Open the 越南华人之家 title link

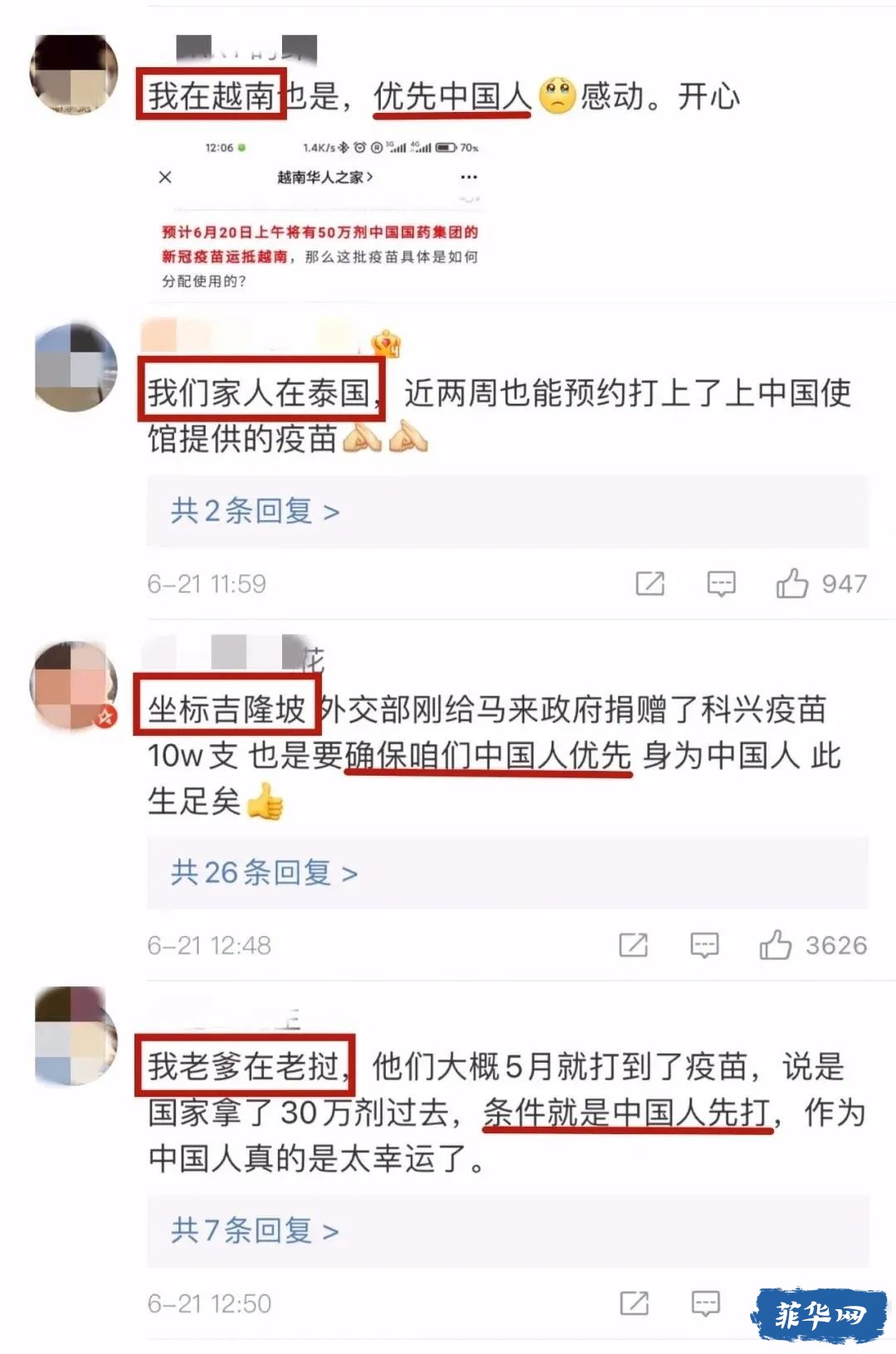point(324,177)
